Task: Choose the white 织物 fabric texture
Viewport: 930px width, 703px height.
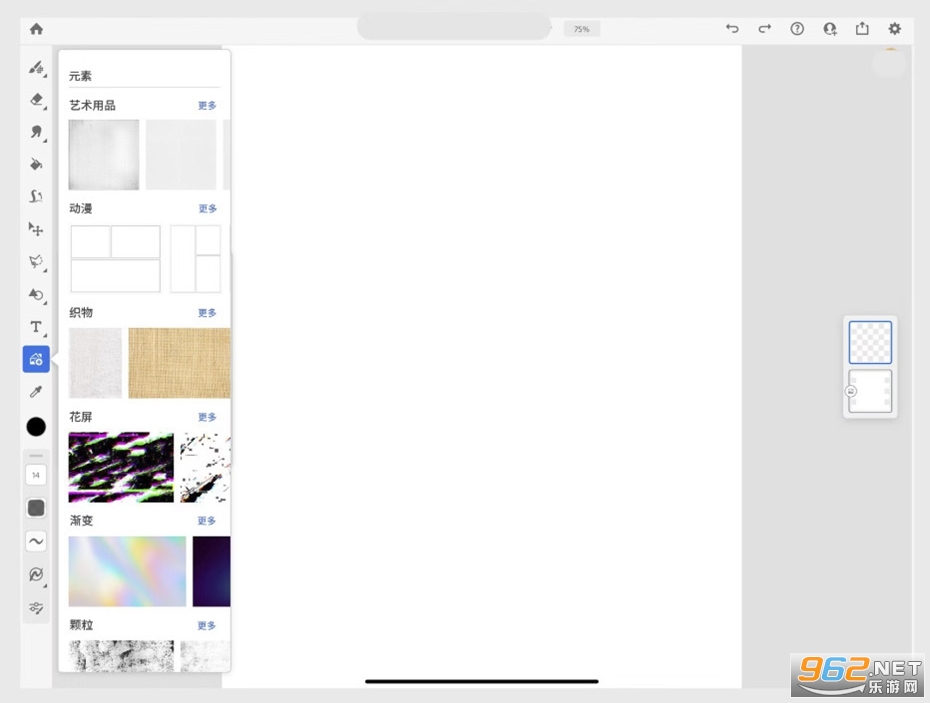Action: pyautogui.click(x=95, y=362)
